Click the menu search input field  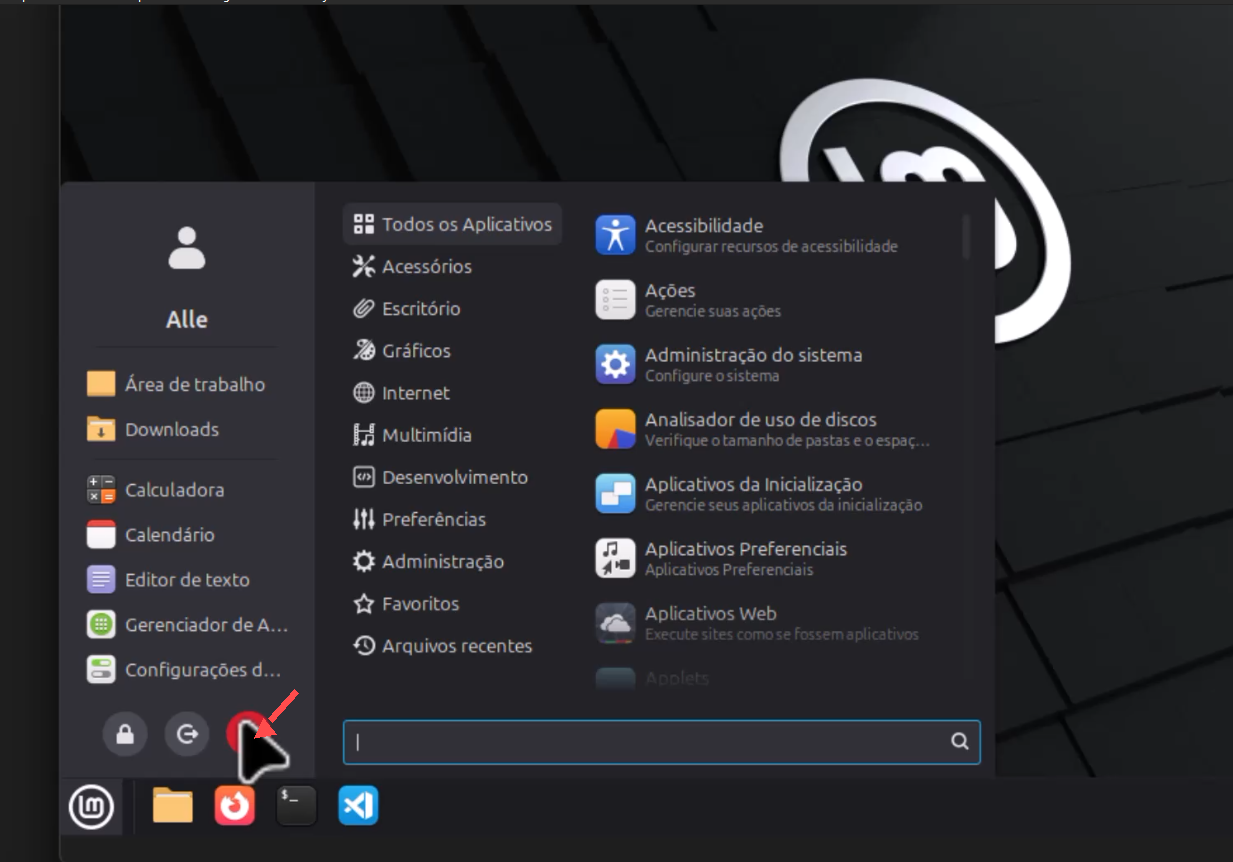pyautogui.click(x=661, y=742)
